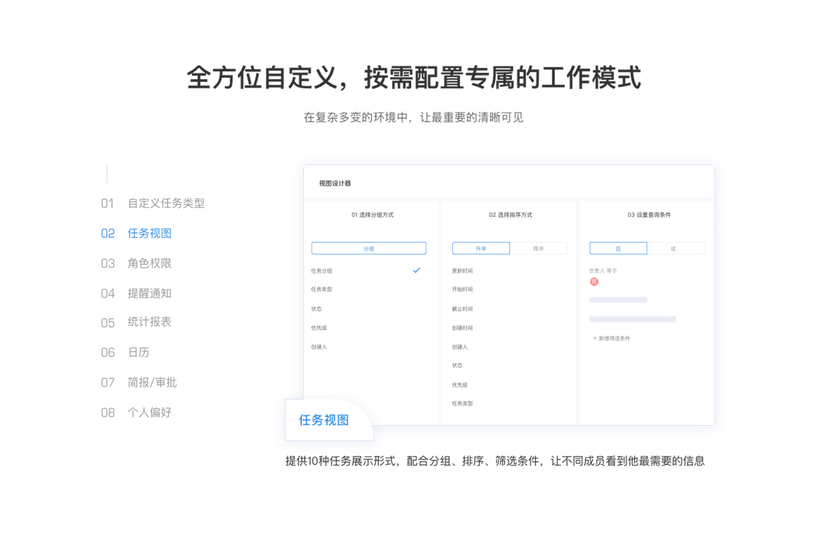Select the 且 condition toggle
Viewport: 828px width, 552px height.
tap(618, 248)
